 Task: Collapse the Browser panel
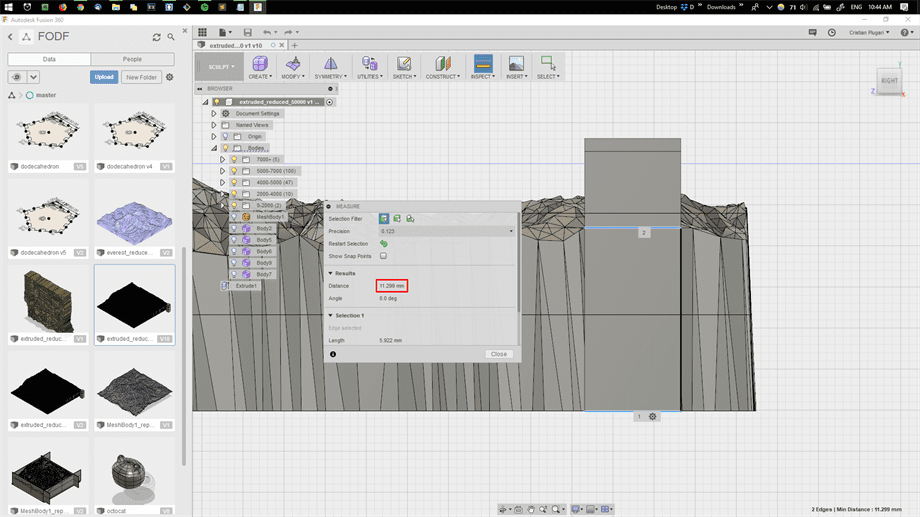pos(200,89)
